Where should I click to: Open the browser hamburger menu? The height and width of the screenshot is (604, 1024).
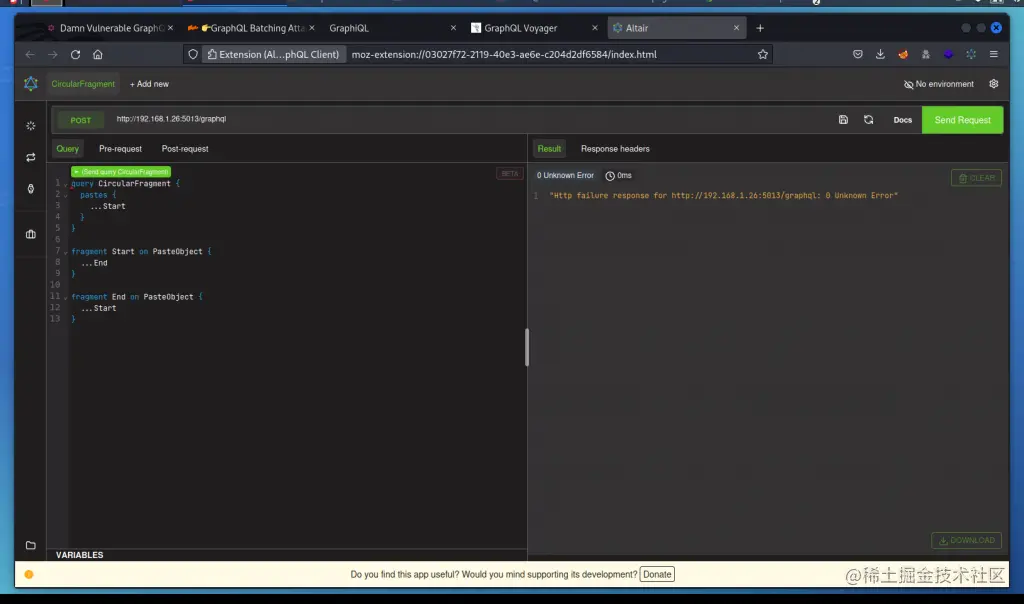[x=993, y=55]
